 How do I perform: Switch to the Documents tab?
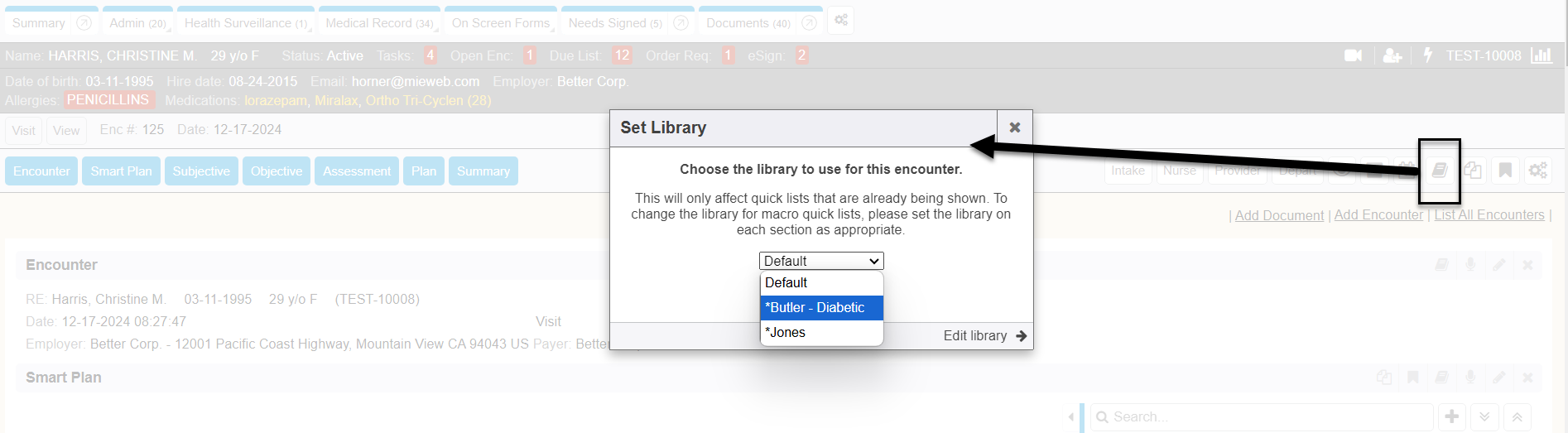tap(748, 23)
